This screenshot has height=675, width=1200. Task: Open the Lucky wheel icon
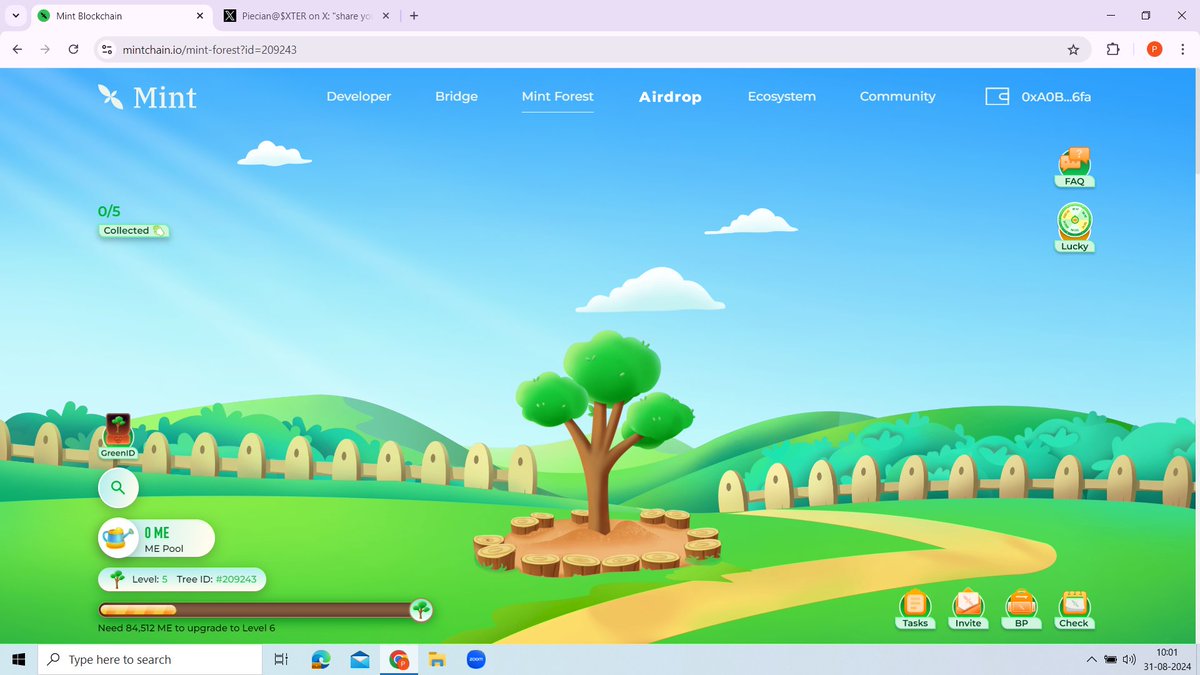(1074, 228)
